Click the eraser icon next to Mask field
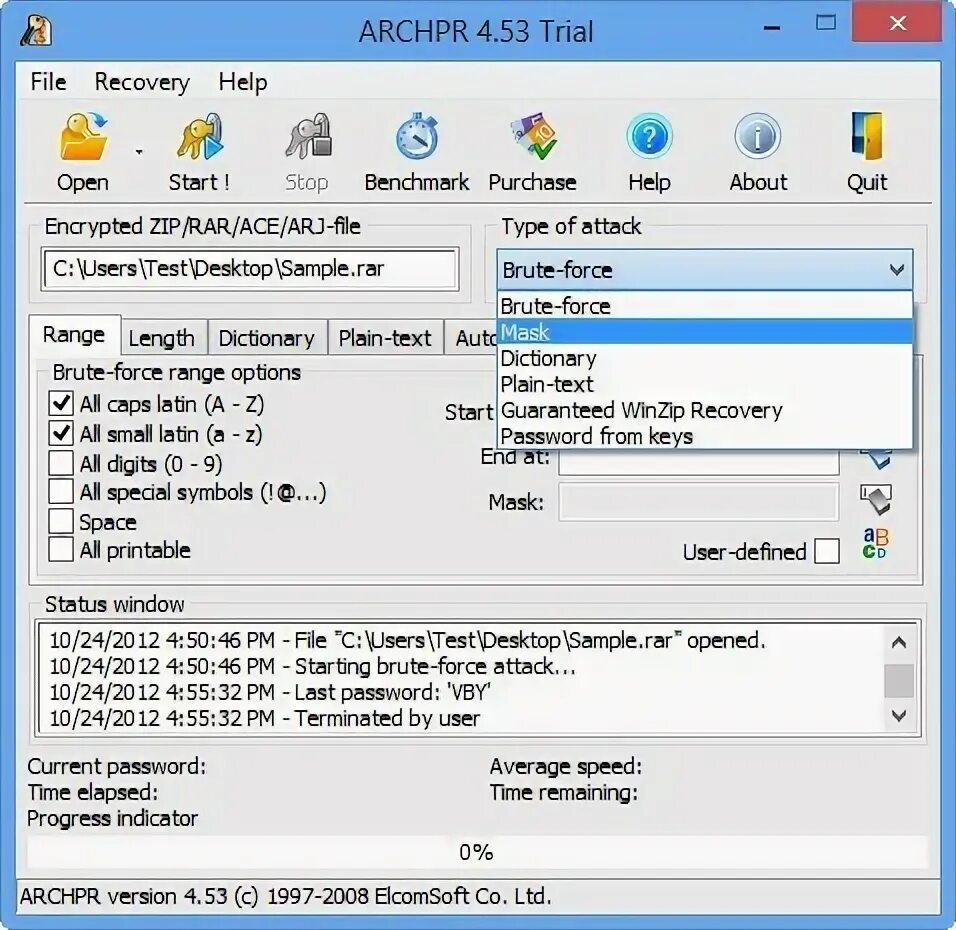Viewport: 956px width, 930px height. point(876,500)
